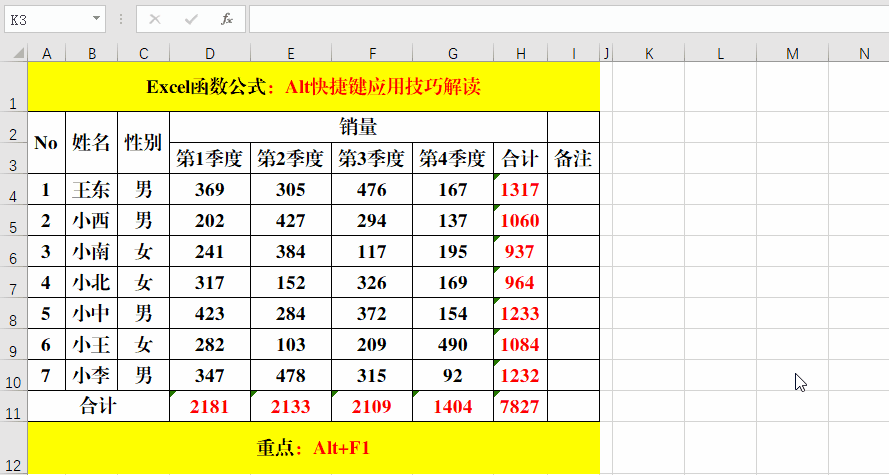
Task: Click the '第3季度' header cell
Action: click(x=372, y=158)
